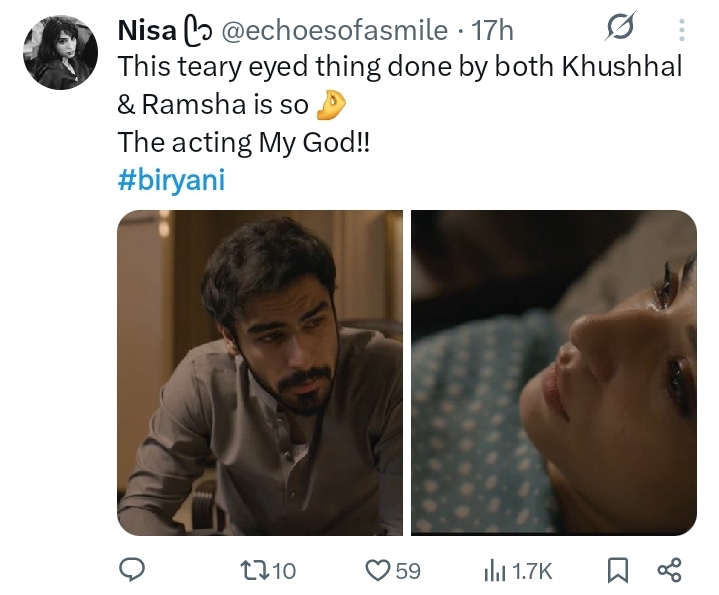Click the display name Nisa

(145, 31)
